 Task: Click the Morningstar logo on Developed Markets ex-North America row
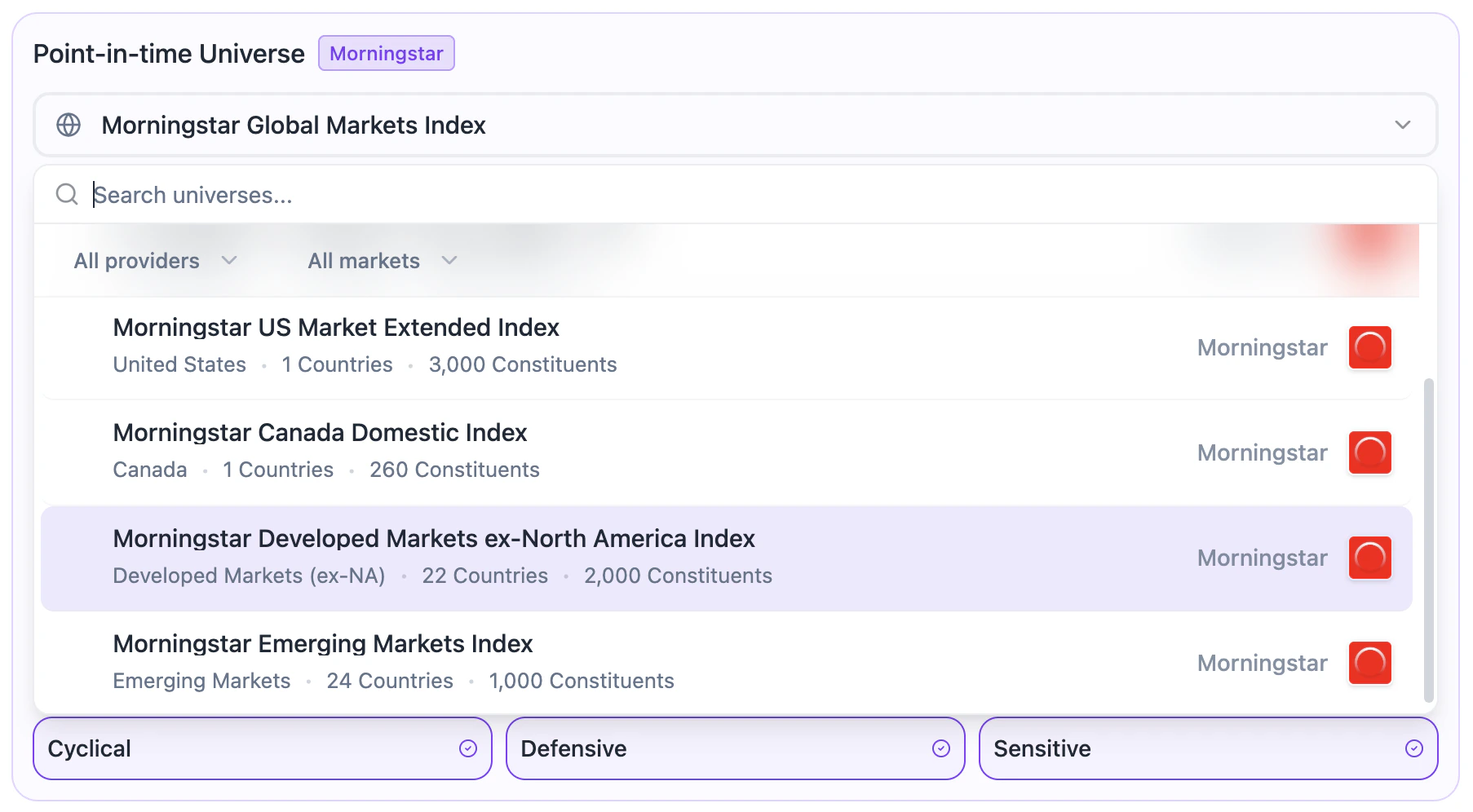[x=1370, y=558]
